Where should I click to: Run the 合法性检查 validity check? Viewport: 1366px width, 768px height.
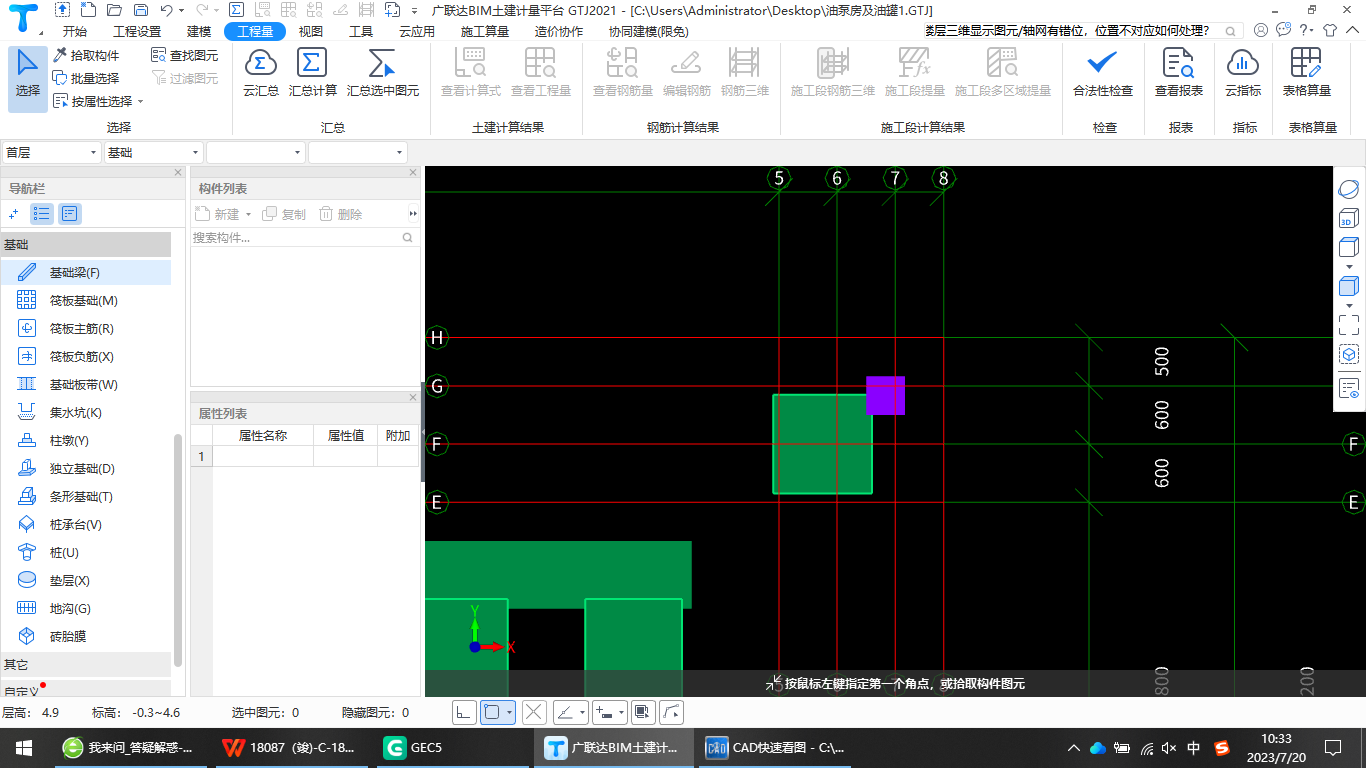pyautogui.click(x=1103, y=74)
